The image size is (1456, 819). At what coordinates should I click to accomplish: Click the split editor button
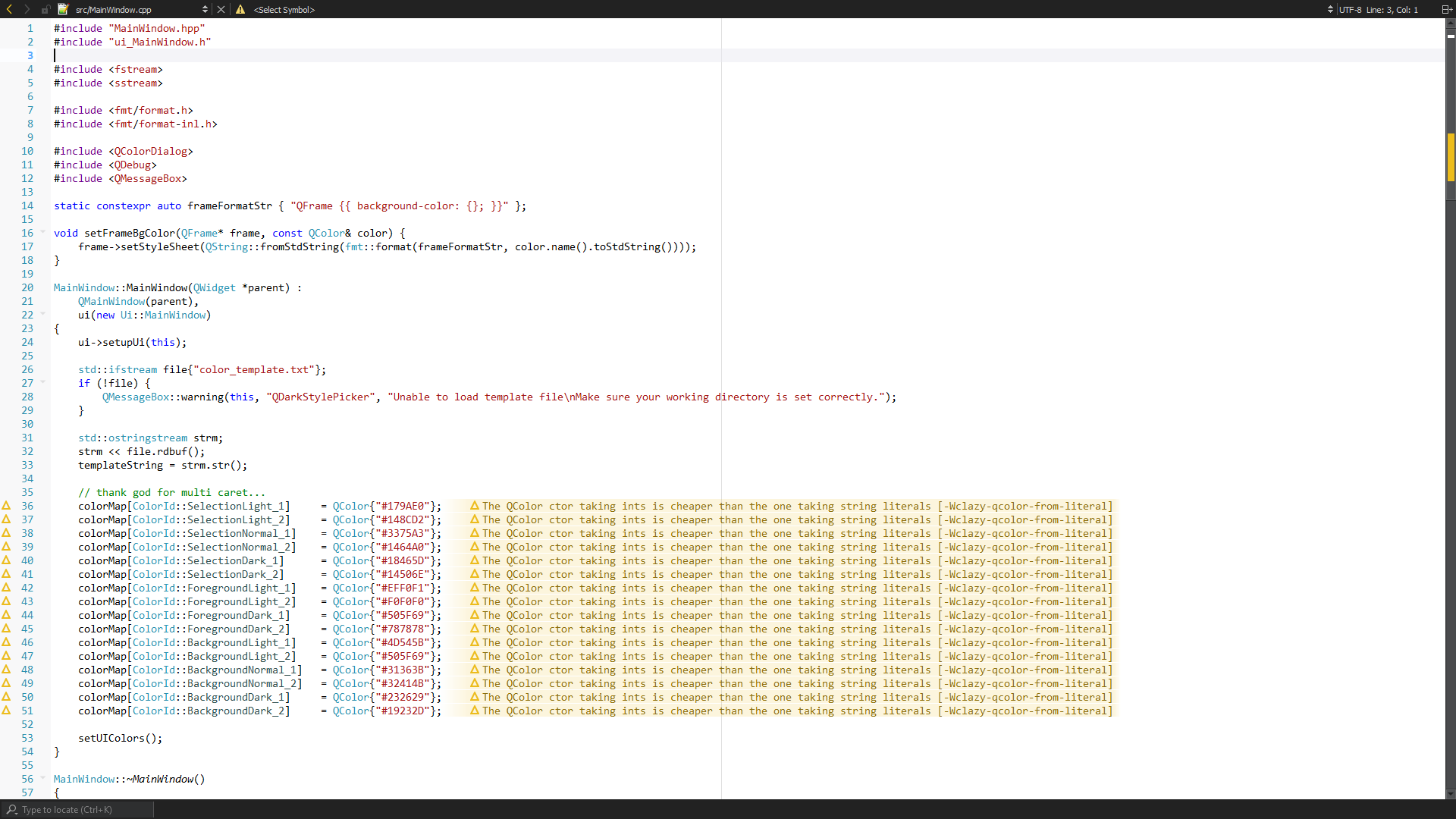[1445, 9]
